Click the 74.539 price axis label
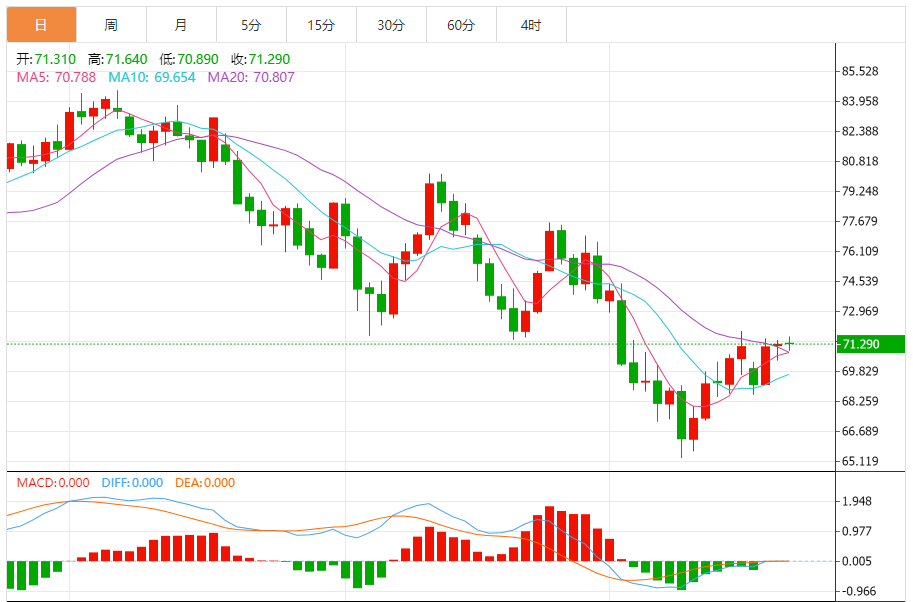The height and width of the screenshot is (602, 913). (860, 281)
